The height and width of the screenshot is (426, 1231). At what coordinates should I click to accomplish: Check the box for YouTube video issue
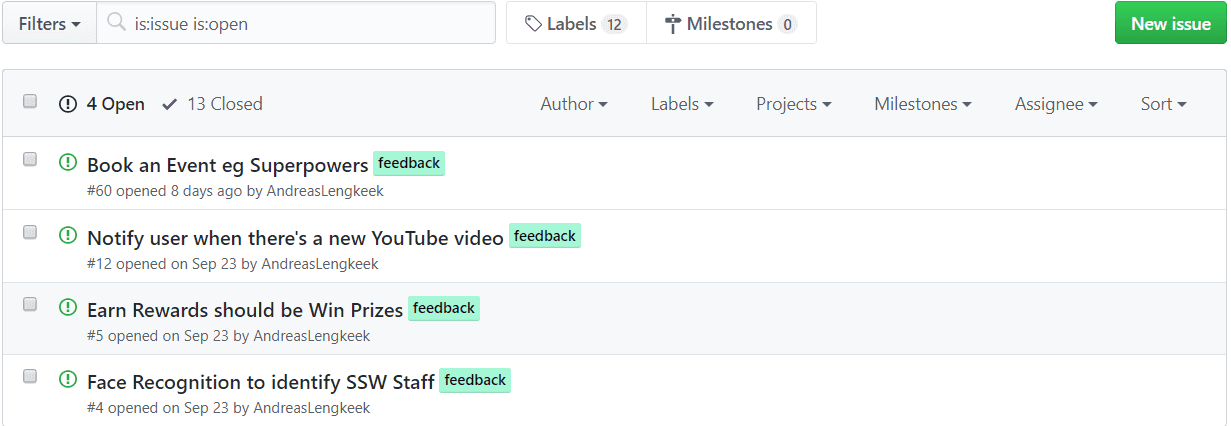click(30, 232)
